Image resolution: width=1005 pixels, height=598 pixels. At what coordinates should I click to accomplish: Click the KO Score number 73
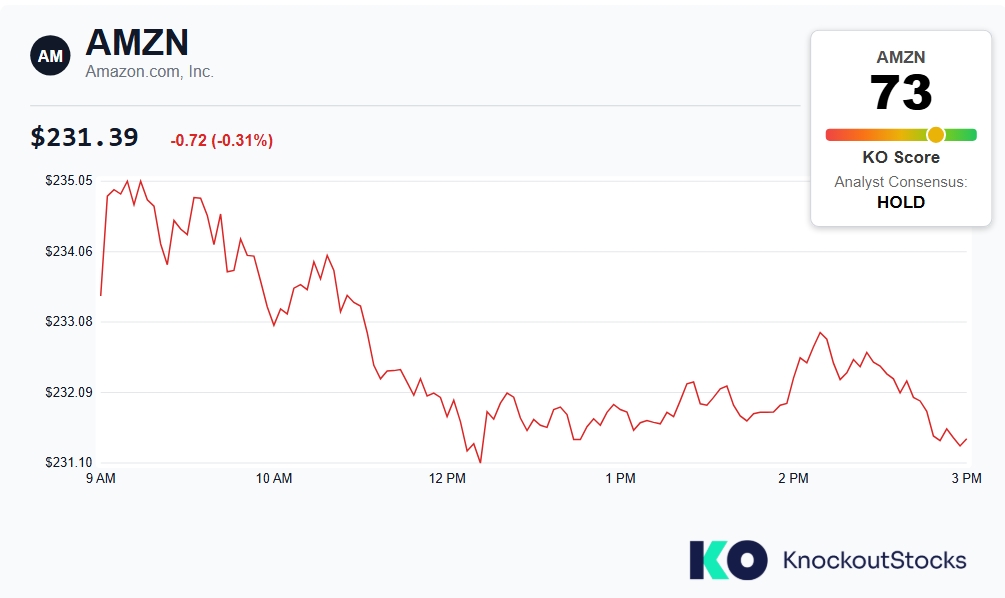[901, 92]
